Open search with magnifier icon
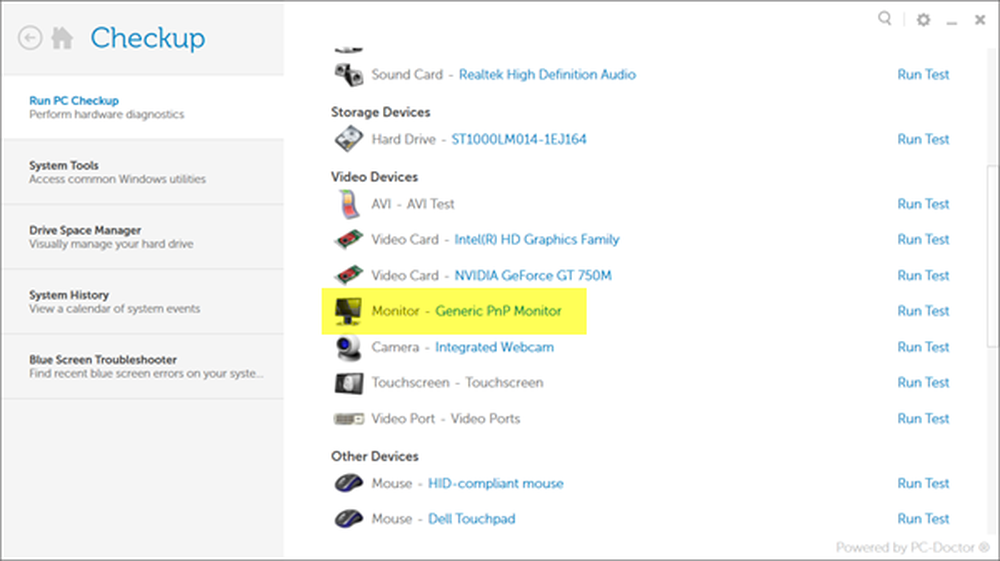The height and width of the screenshot is (561, 1000). (885, 19)
